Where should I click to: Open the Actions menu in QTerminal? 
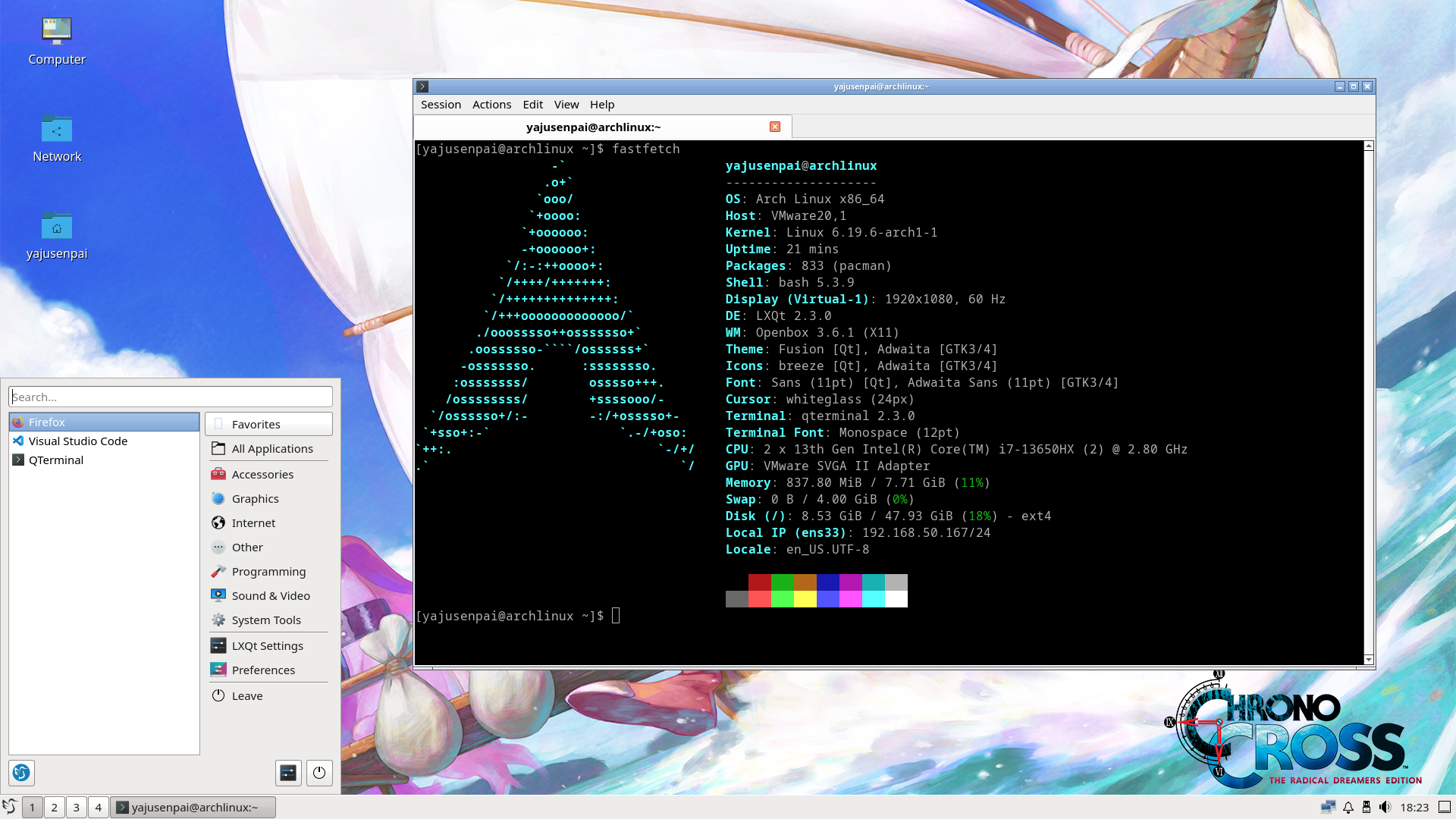[491, 105]
